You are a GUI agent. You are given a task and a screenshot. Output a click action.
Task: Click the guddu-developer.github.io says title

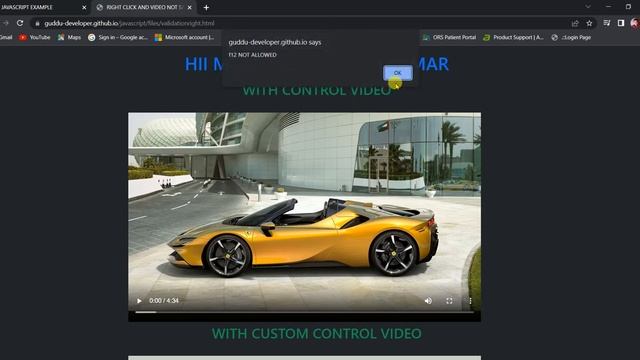(x=275, y=42)
